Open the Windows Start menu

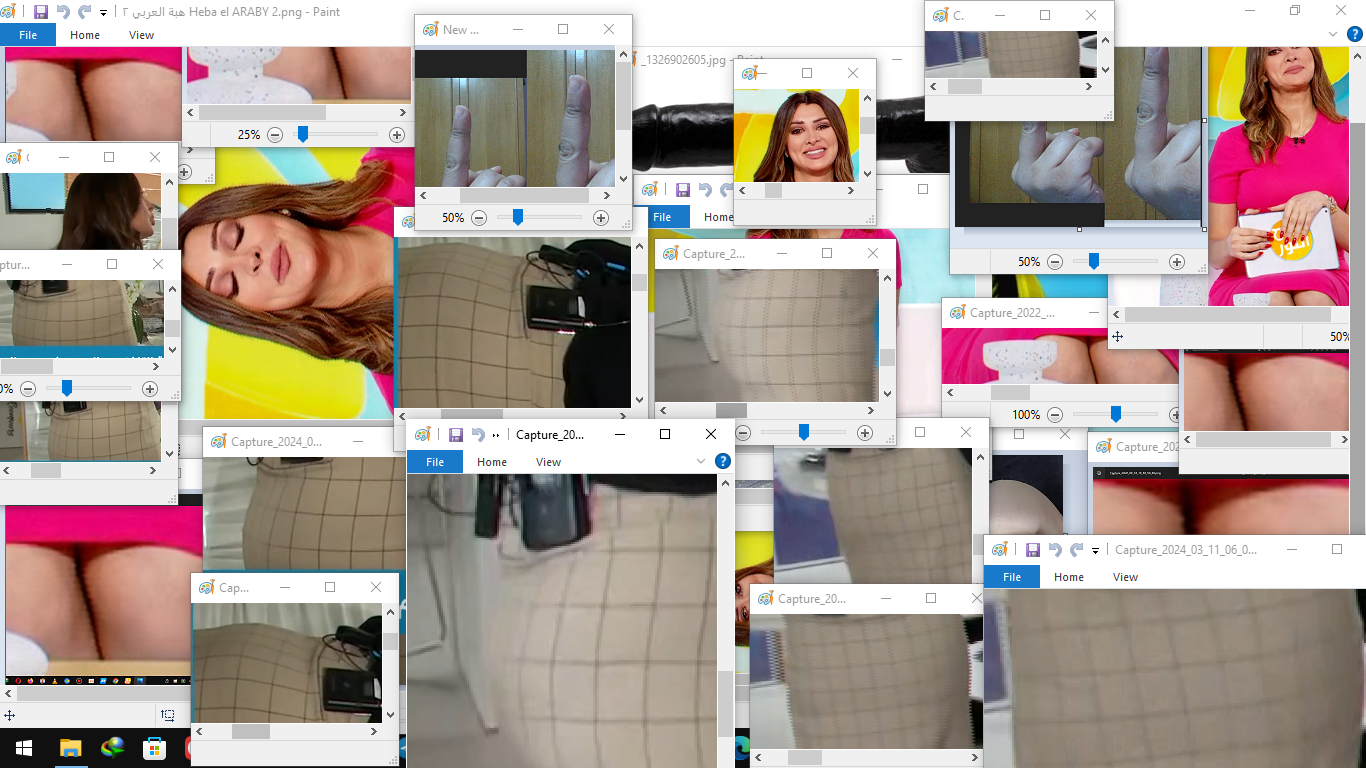(24, 748)
